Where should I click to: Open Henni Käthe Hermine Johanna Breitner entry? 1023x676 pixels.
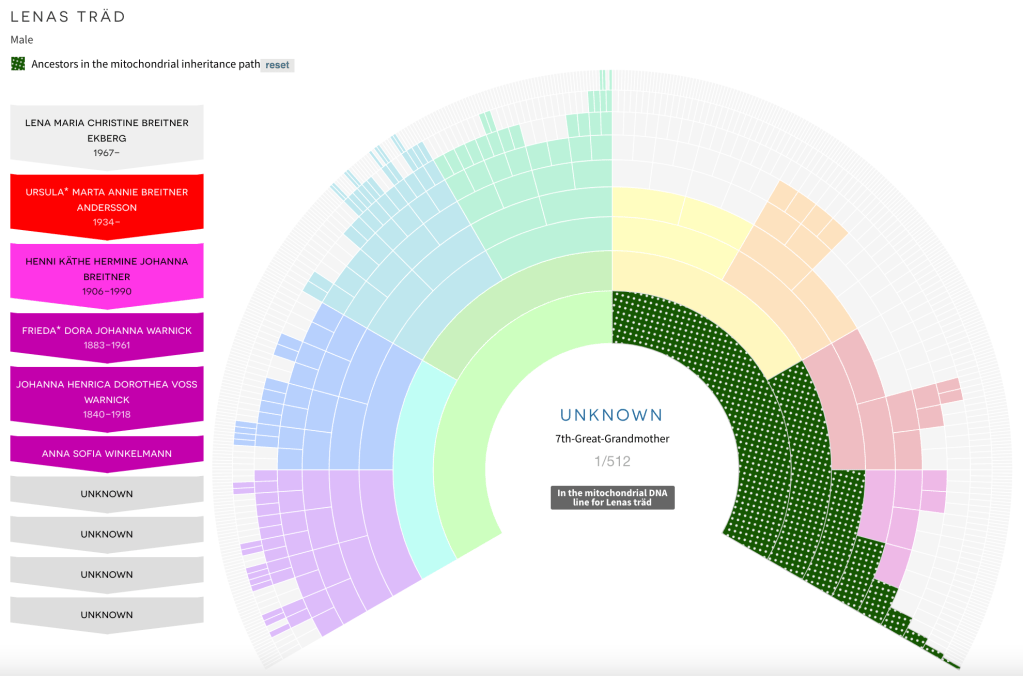pos(107,275)
